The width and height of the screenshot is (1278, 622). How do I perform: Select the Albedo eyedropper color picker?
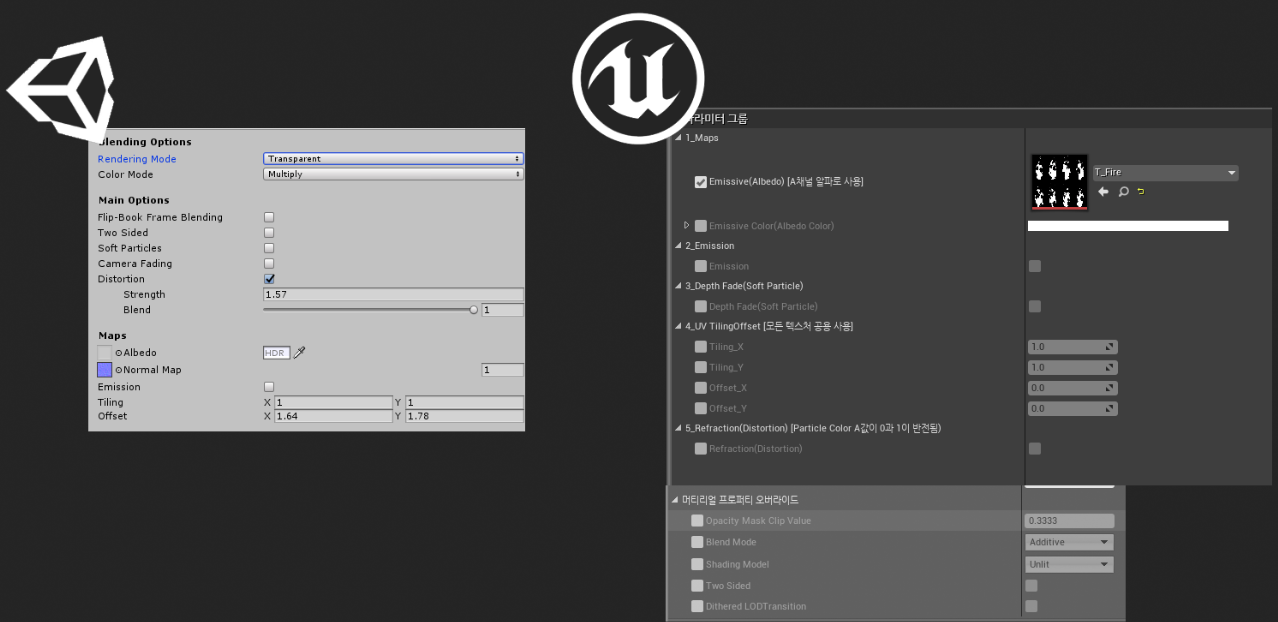tap(299, 353)
